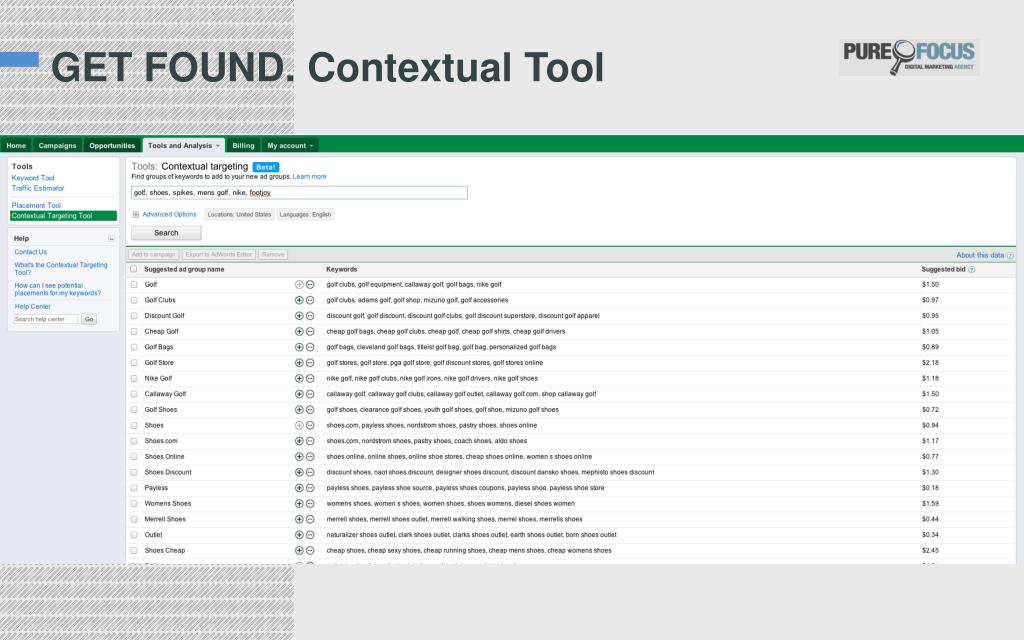Add the Shoes.com ad group (plus icon)

click(x=299, y=441)
